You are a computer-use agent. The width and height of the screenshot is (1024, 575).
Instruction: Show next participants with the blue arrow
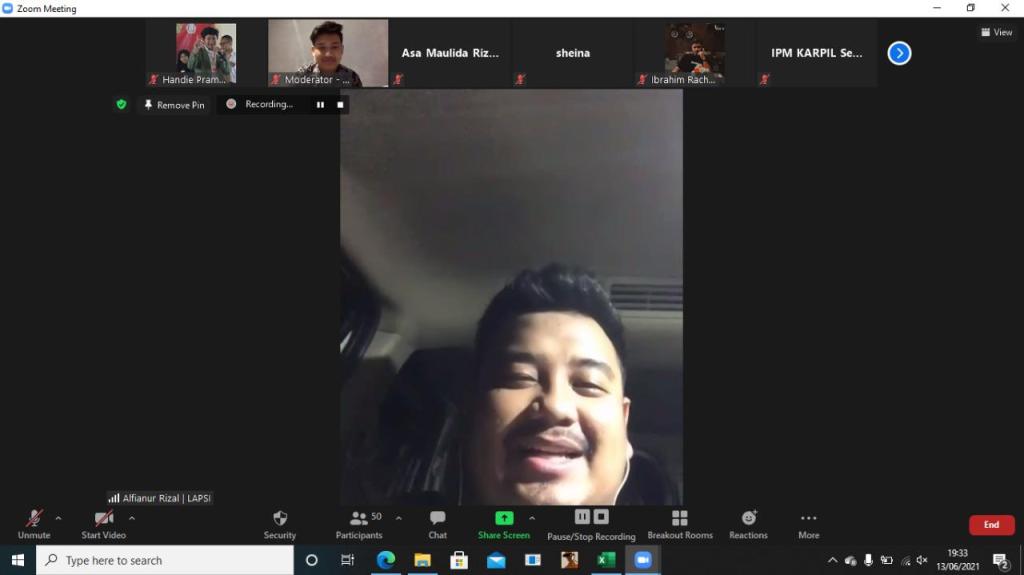tap(899, 53)
